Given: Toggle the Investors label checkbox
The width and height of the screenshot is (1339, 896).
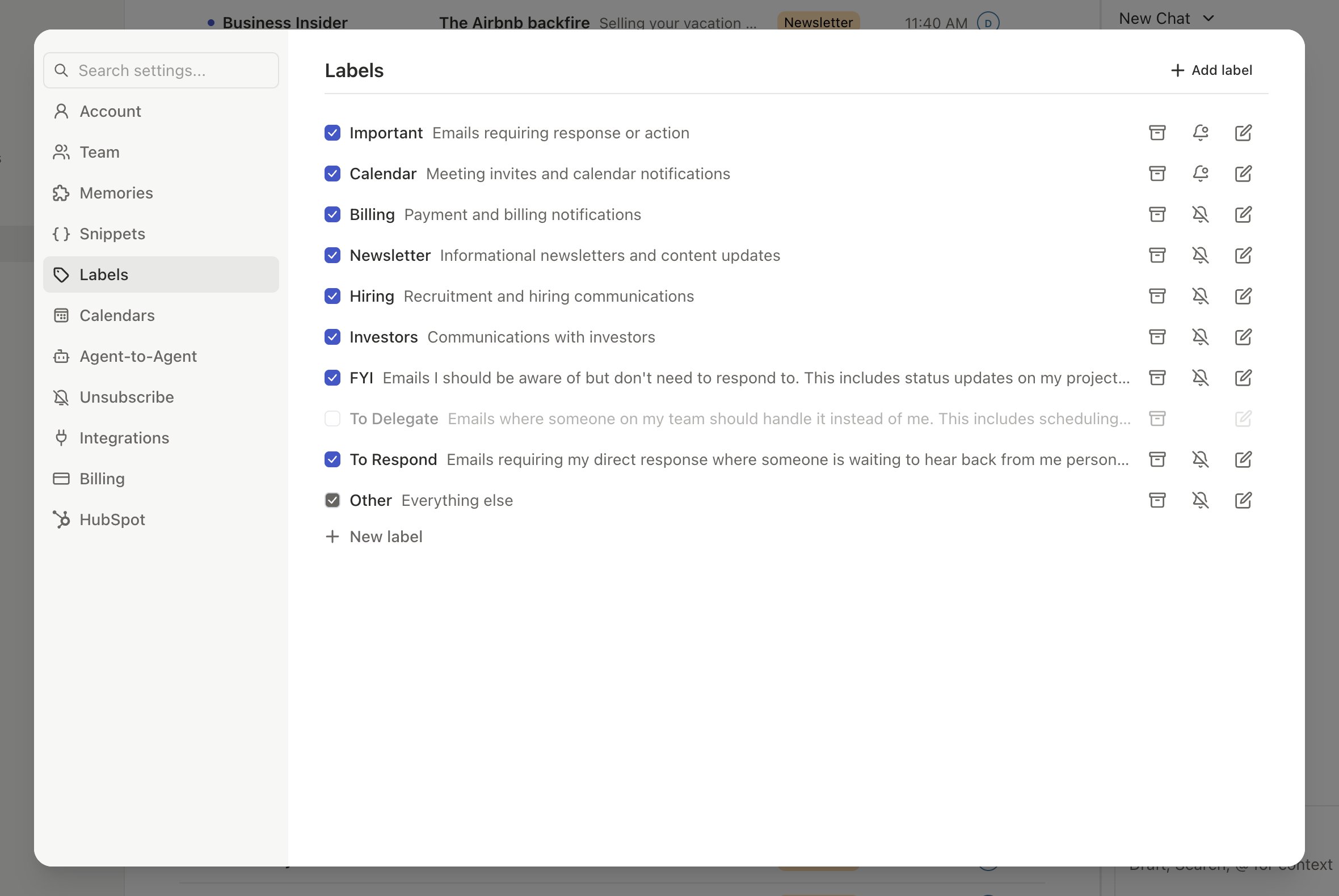Looking at the screenshot, I should pyautogui.click(x=332, y=337).
